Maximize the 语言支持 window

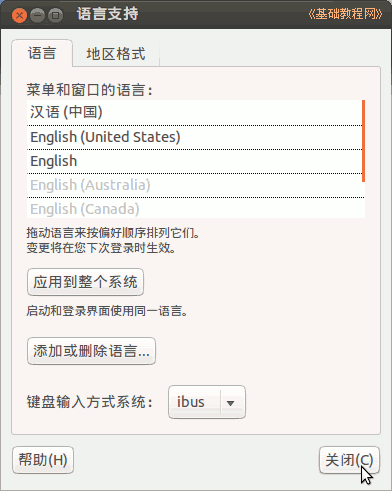tap(55, 15)
